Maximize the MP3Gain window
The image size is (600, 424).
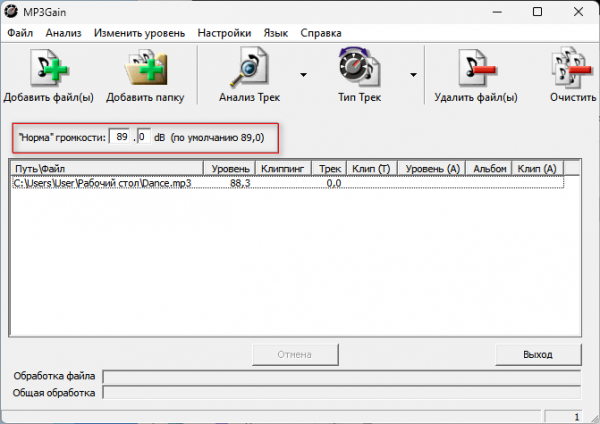tap(537, 12)
